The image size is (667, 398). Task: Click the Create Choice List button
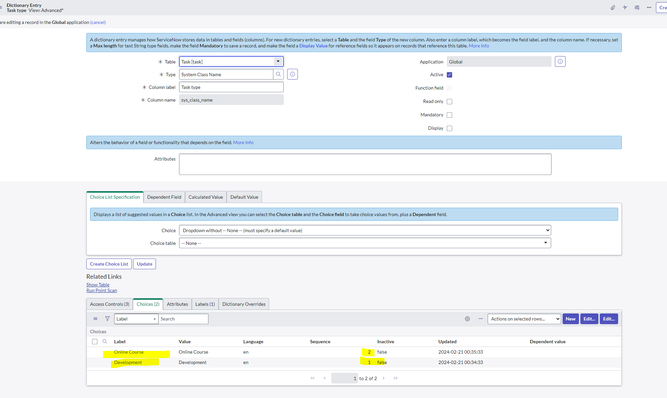coord(109,264)
